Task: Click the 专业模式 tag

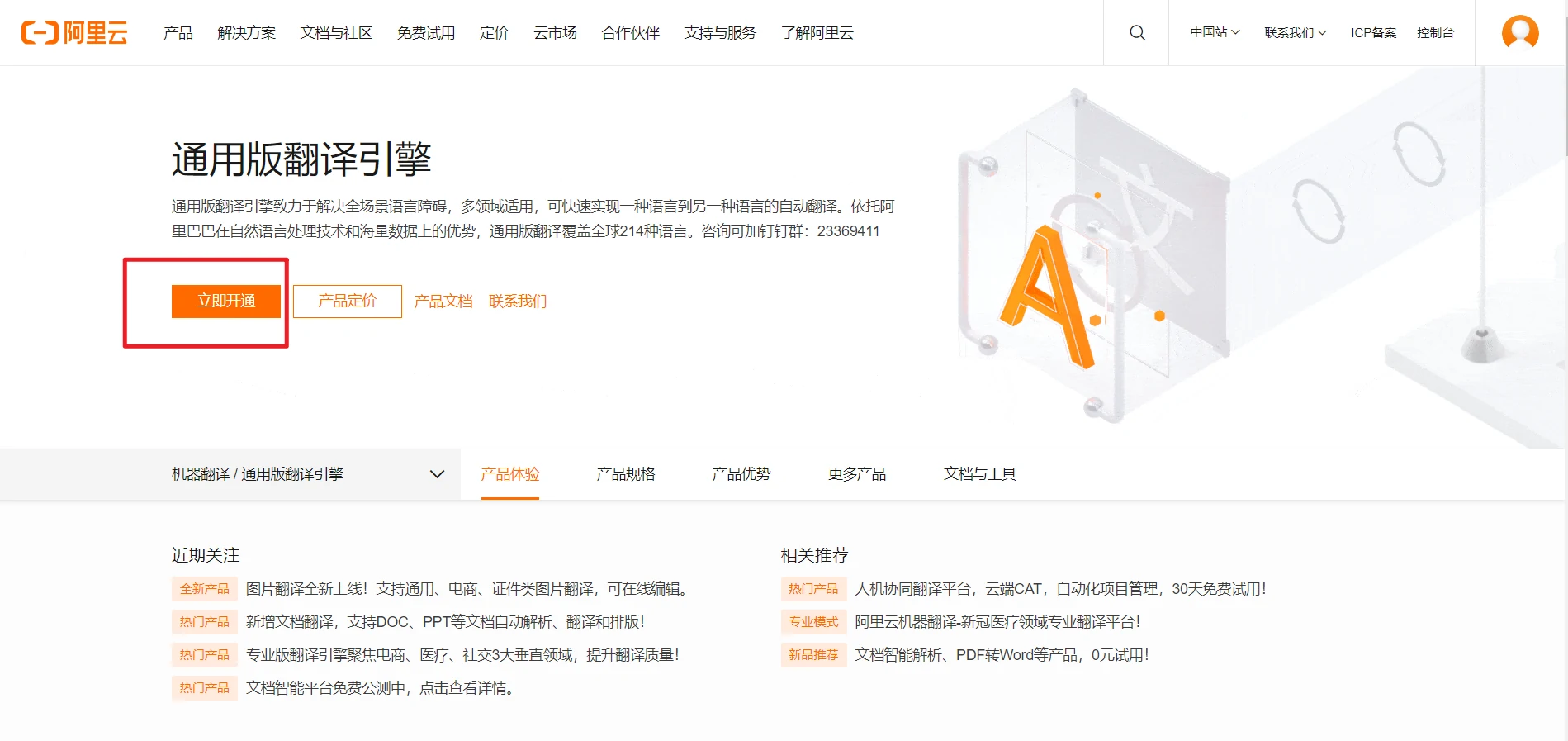Action: tap(813, 622)
